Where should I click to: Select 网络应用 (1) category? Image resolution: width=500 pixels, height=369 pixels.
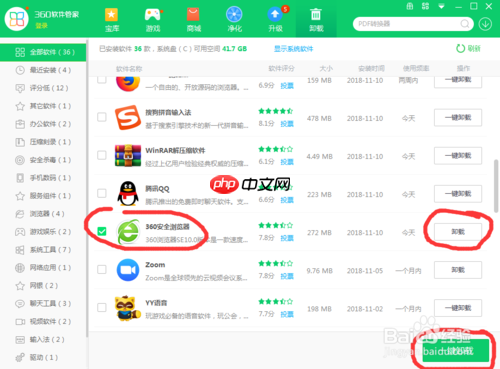coord(43,268)
